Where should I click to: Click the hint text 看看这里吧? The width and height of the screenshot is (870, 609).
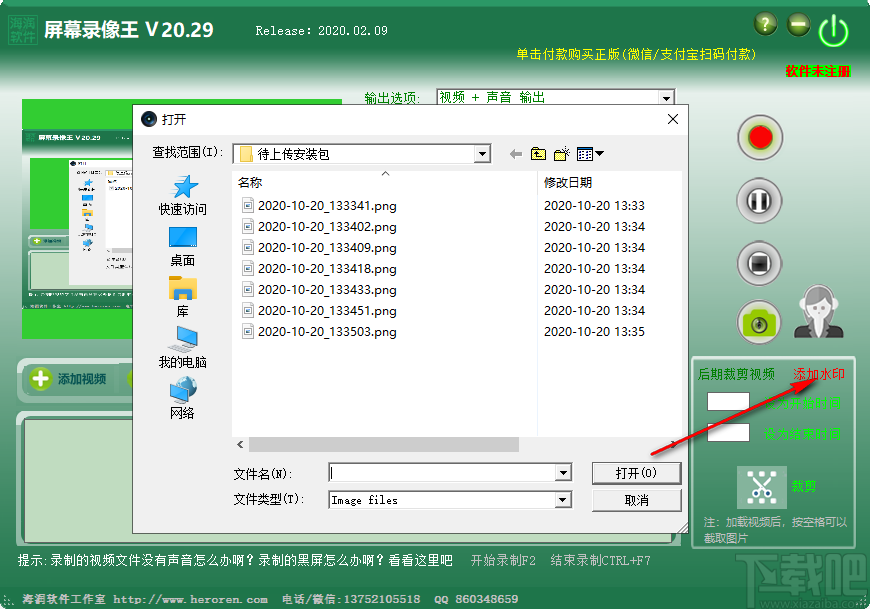421,560
